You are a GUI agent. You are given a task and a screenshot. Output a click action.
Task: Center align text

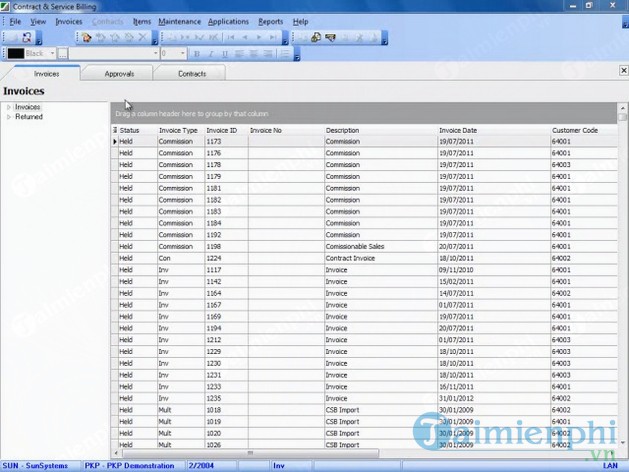tap(253, 54)
